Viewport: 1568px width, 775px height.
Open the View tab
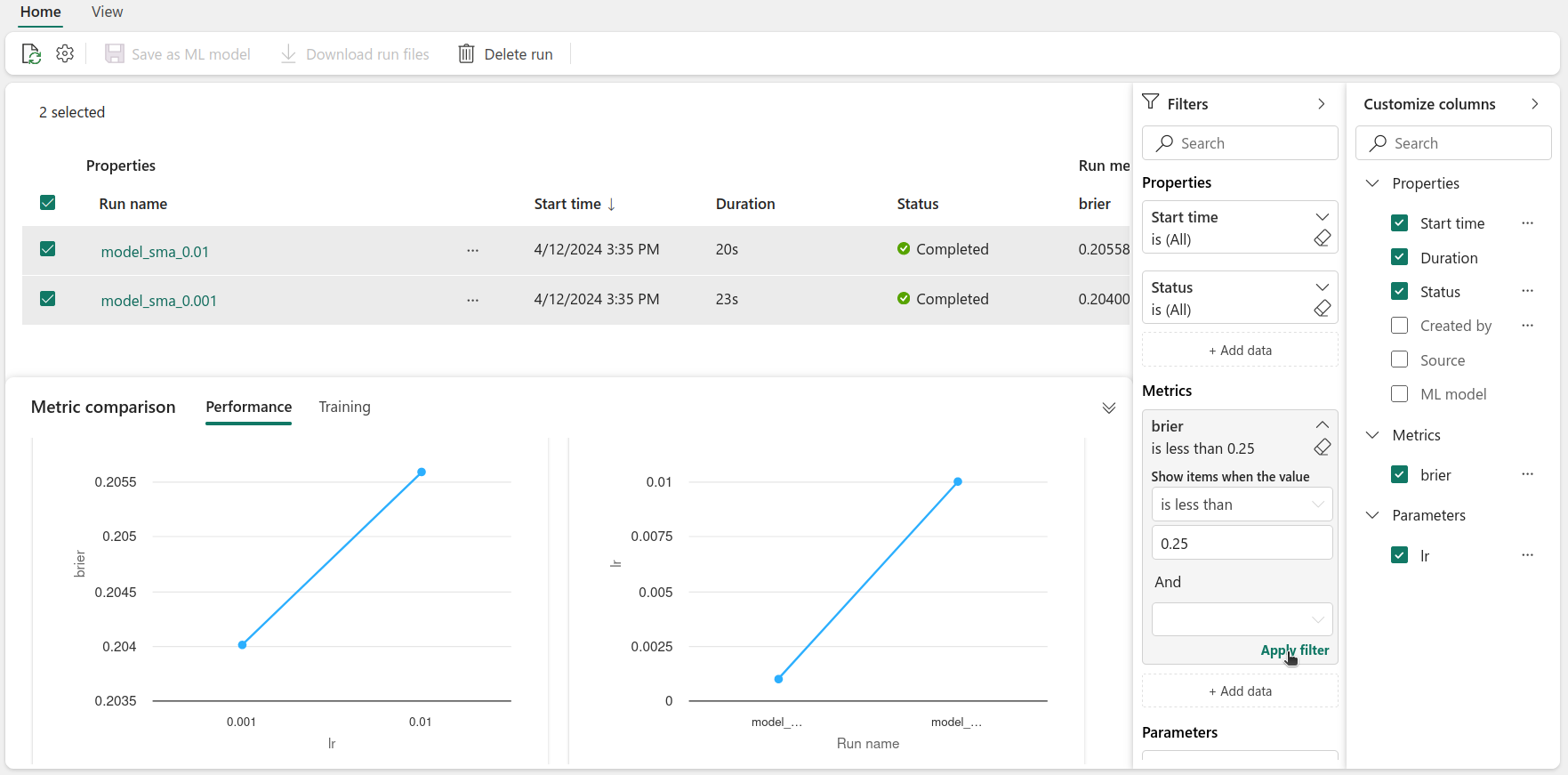coord(107,12)
